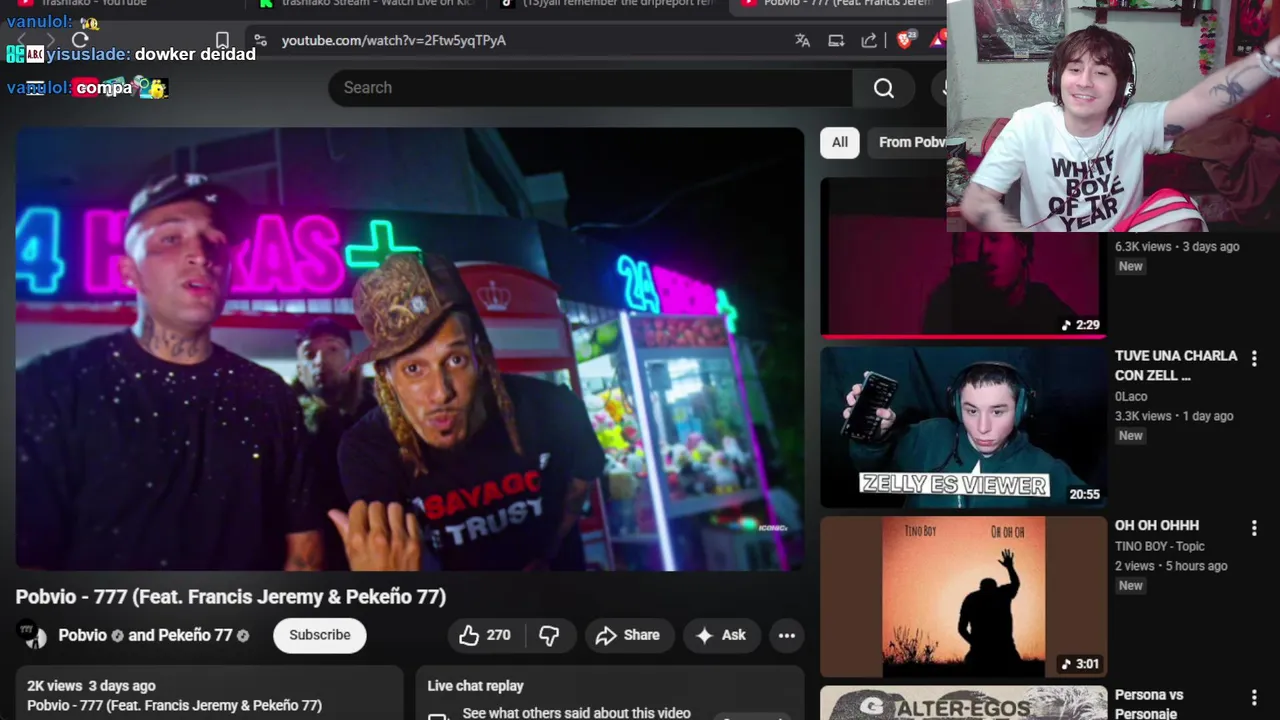Viewport: 1280px width, 720px height.
Task: Click the verified badge next to Pobvio
Action: [x=117, y=635]
